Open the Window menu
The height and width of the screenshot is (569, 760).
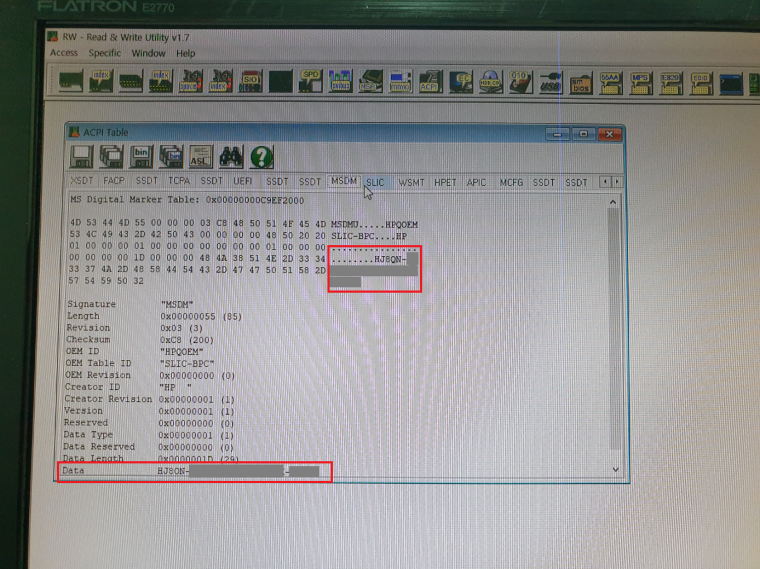[148, 53]
